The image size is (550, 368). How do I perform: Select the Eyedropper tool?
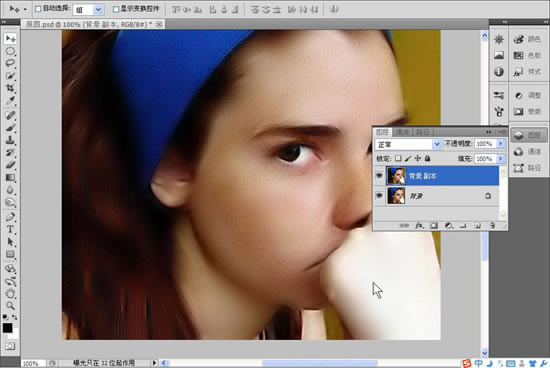(x=10, y=101)
